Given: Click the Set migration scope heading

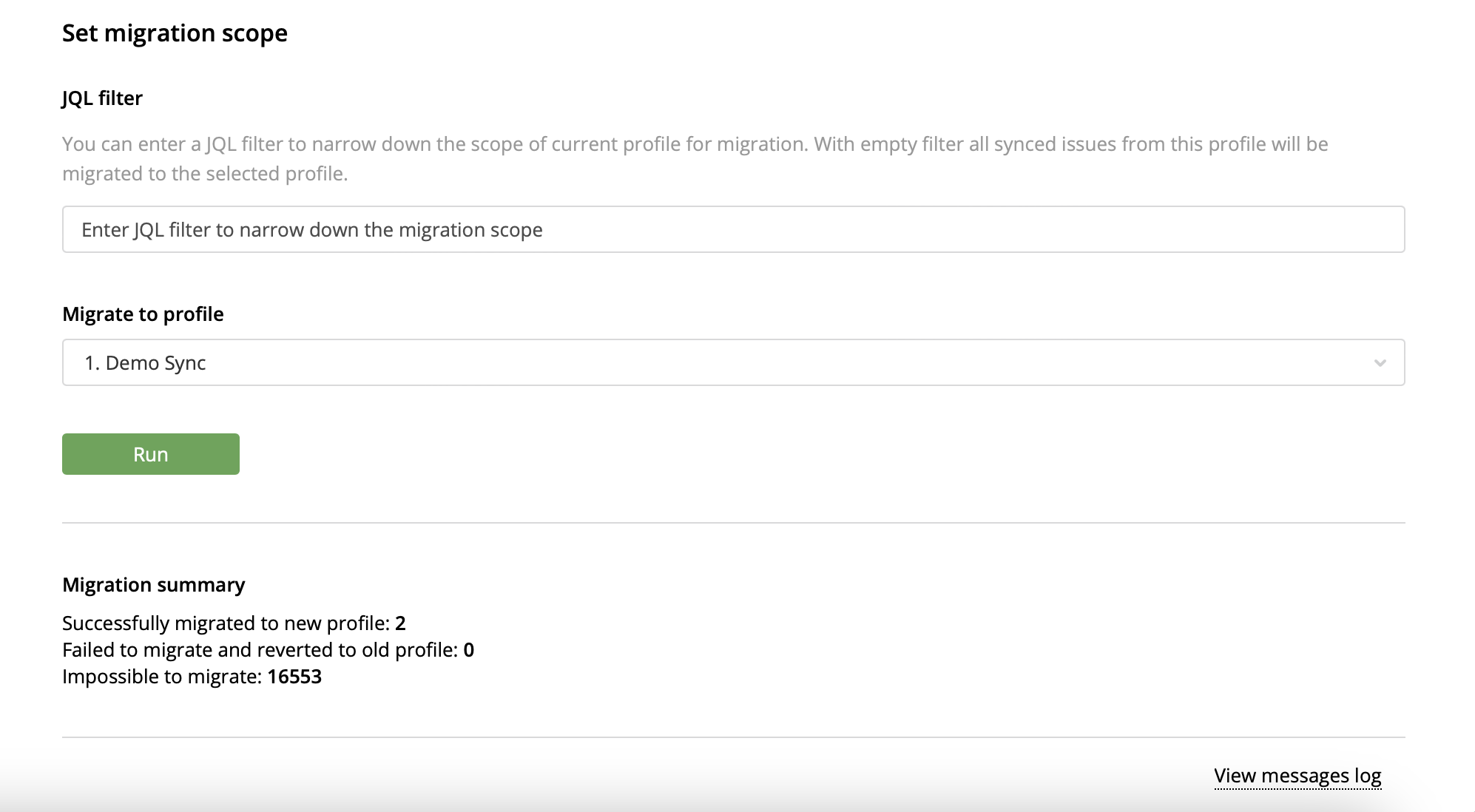Looking at the screenshot, I should [175, 33].
